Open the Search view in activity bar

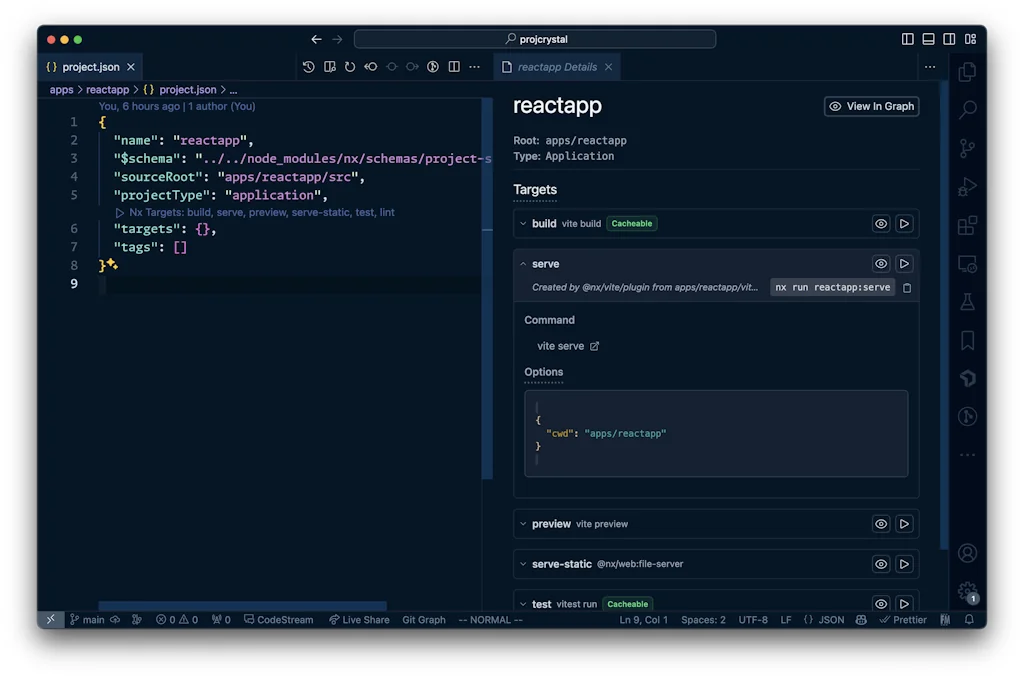(967, 110)
